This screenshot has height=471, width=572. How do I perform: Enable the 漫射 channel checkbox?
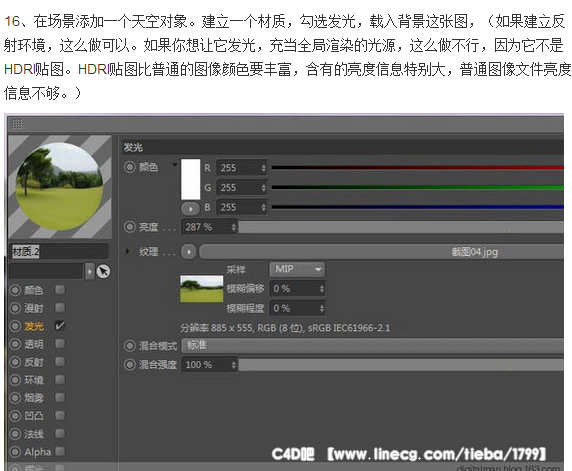pyautogui.click(x=60, y=308)
